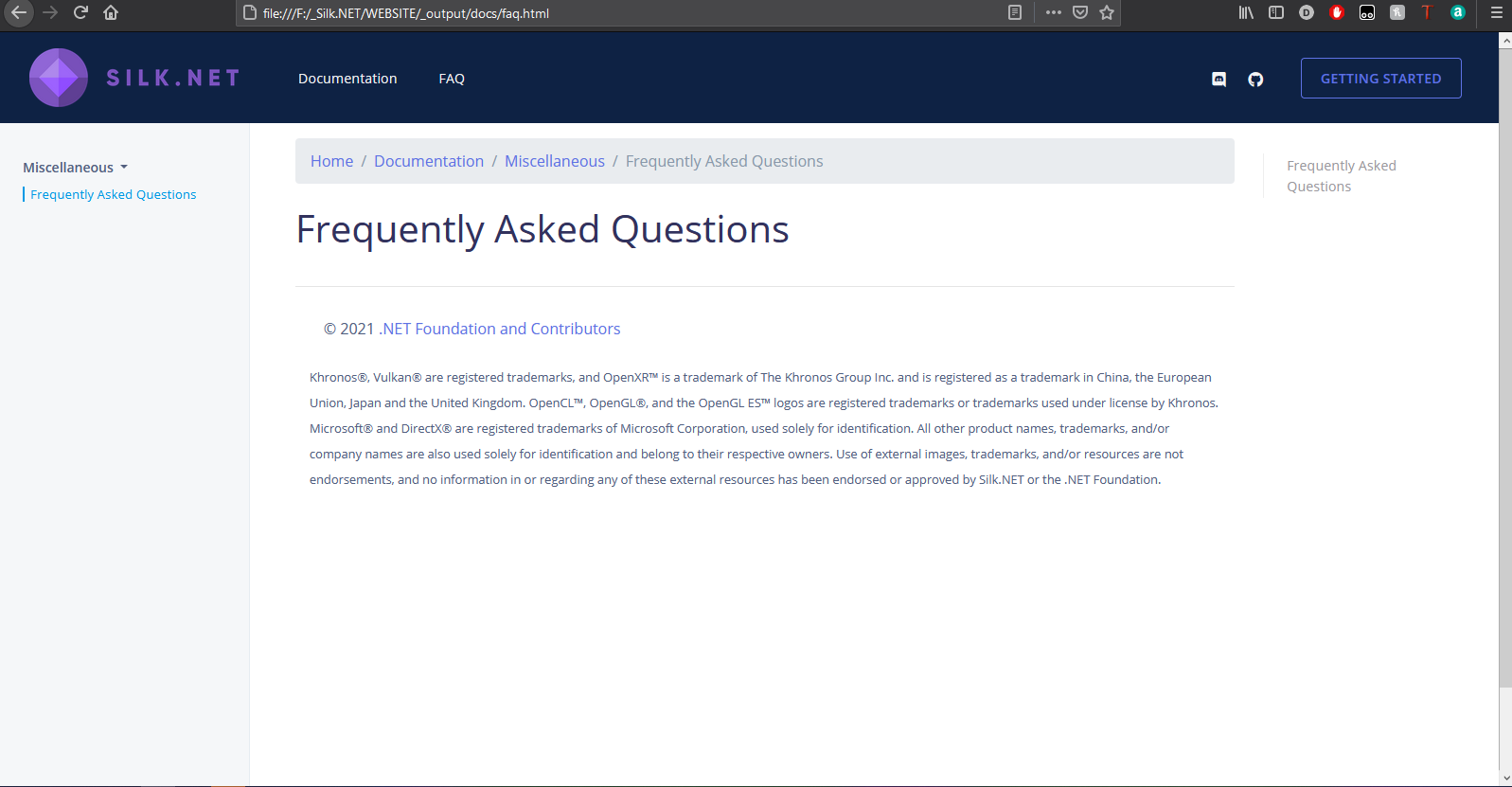Viewport: 1512px width, 787px height.
Task: Open the GitHub icon in the navigation bar
Action: pos(1255,80)
